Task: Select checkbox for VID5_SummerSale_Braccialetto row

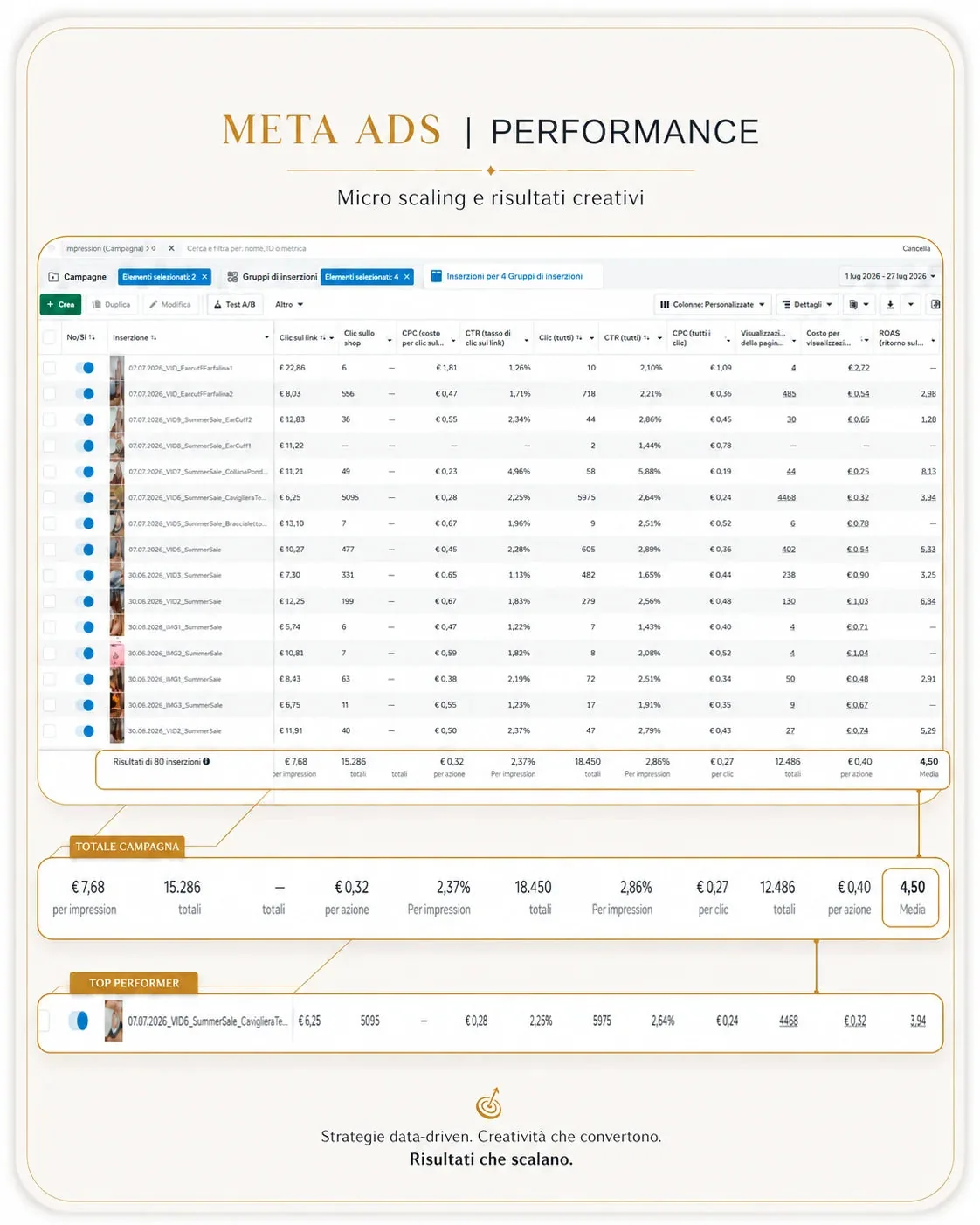Action: (50, 523)
